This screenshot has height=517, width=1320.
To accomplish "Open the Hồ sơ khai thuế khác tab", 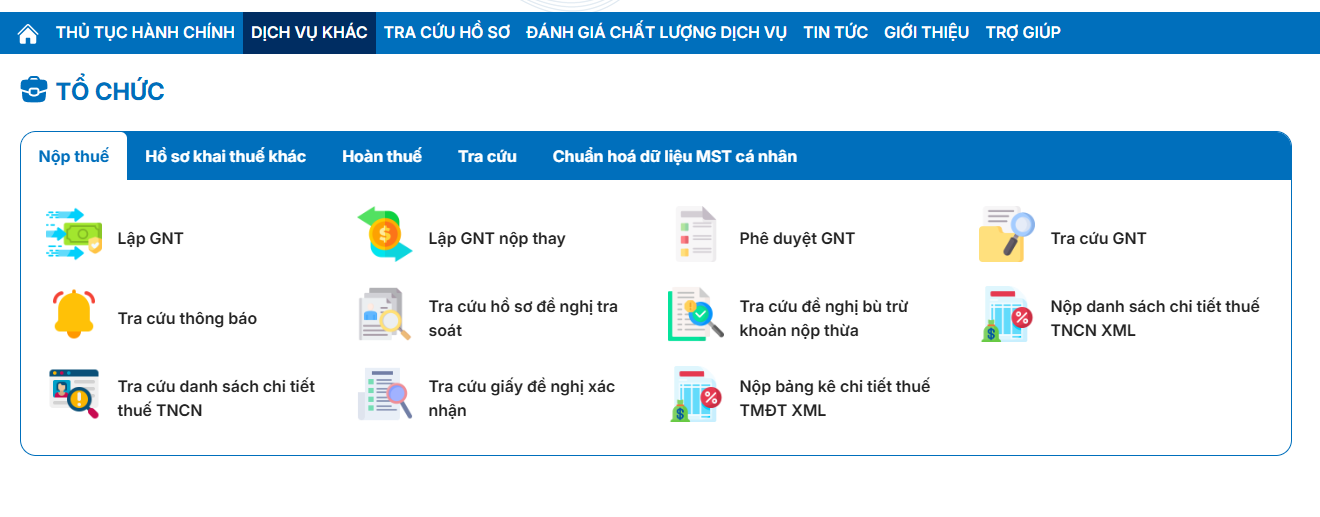I will [225, 156].
